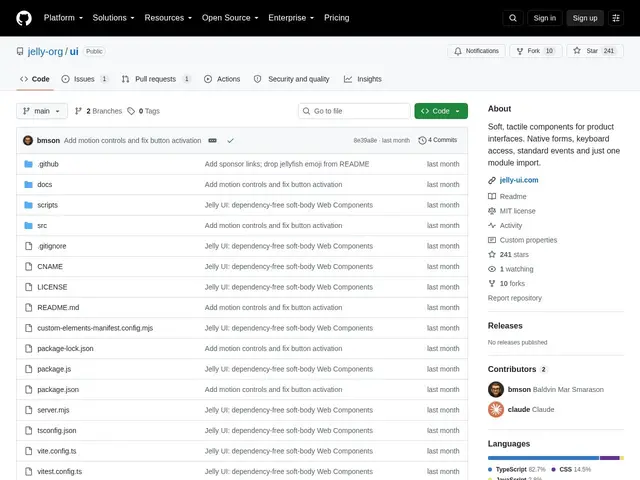Click the repository book icon beside jelly-org
The width and height of the screenshot is (640, 480).
[x=20, y=51]
